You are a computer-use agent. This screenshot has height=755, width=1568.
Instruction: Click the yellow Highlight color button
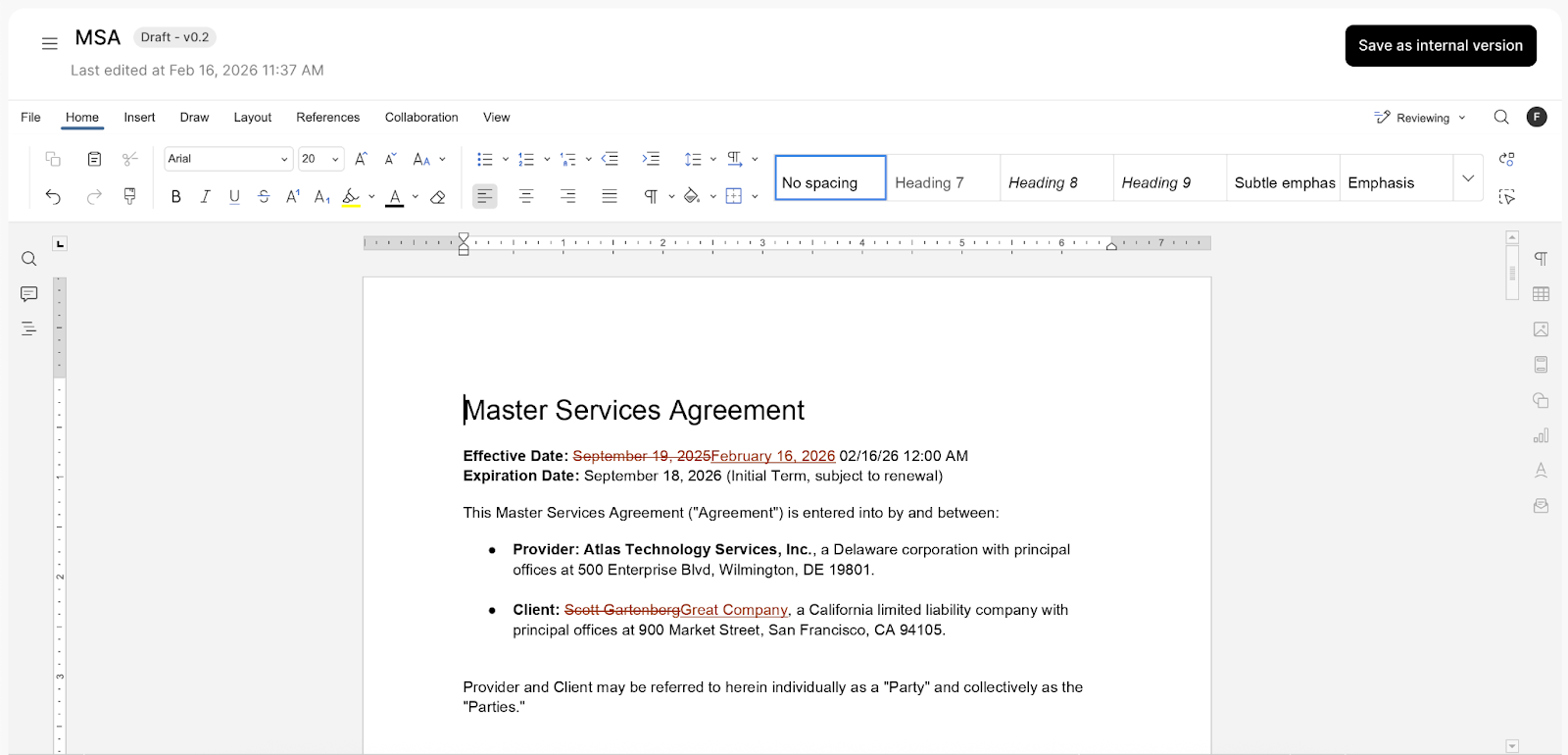[351, 197]
